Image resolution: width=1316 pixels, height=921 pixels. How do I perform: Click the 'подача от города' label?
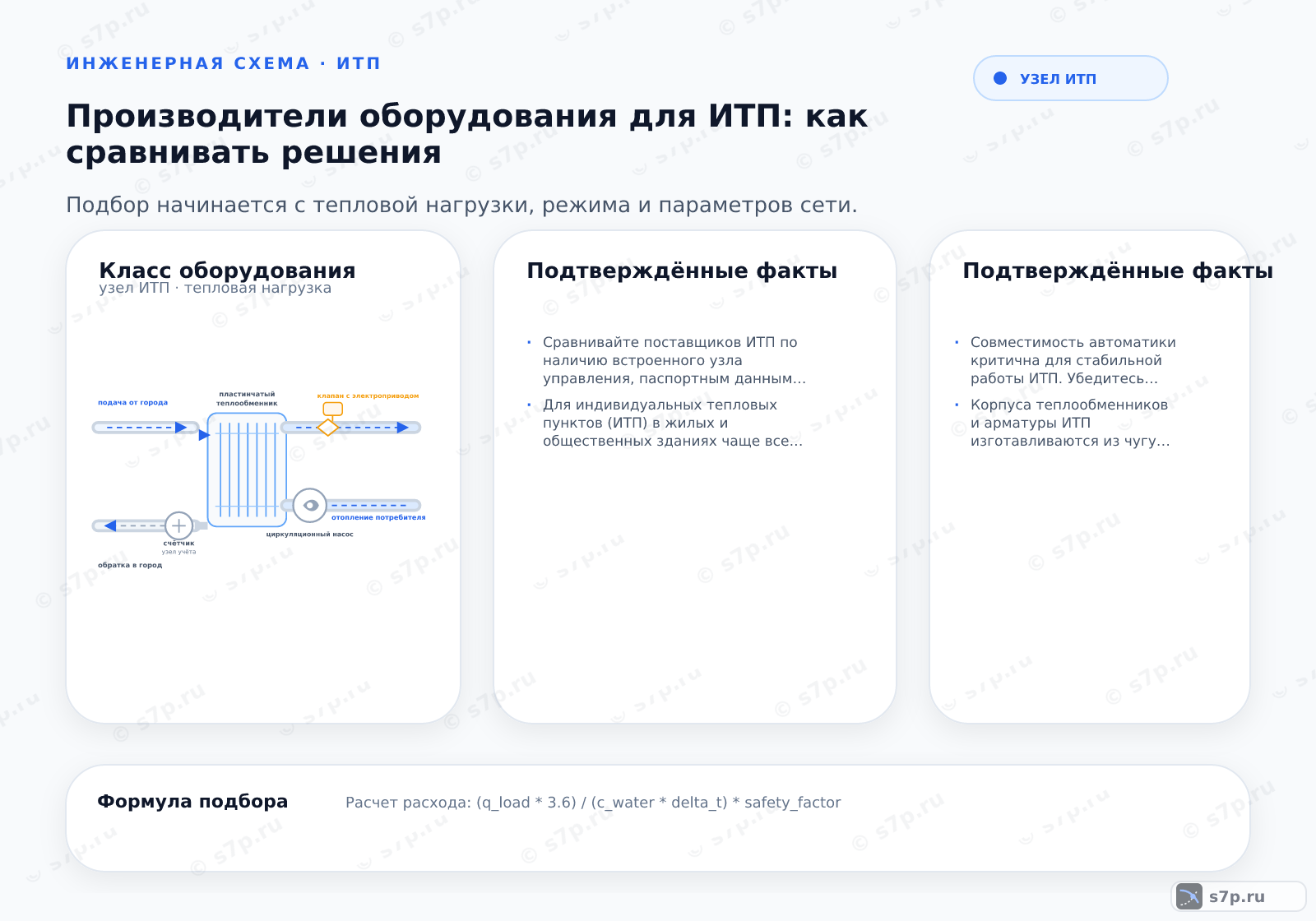tap(132, 403)
